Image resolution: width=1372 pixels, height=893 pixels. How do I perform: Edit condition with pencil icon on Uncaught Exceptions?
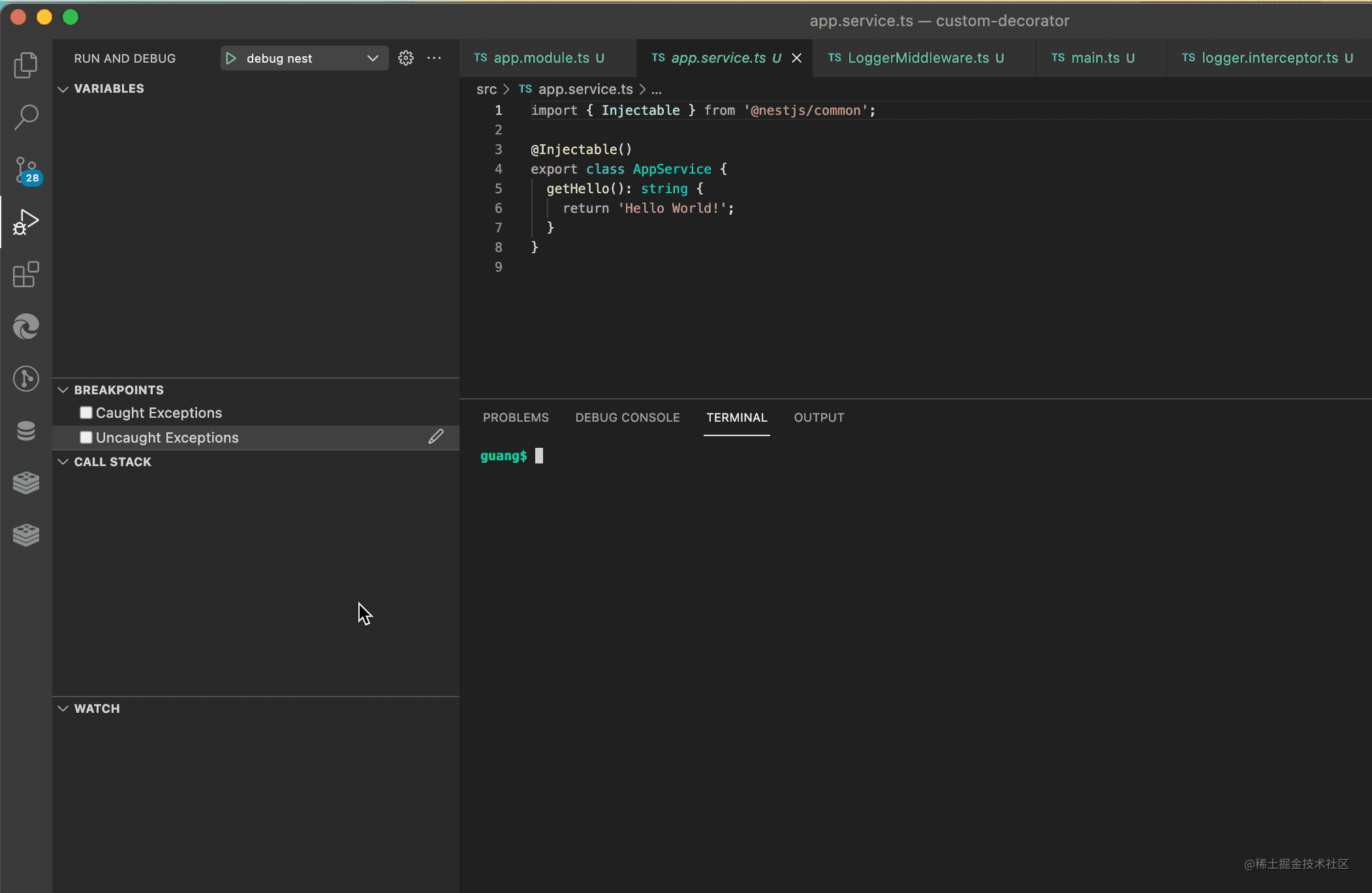tap(436, 437)
